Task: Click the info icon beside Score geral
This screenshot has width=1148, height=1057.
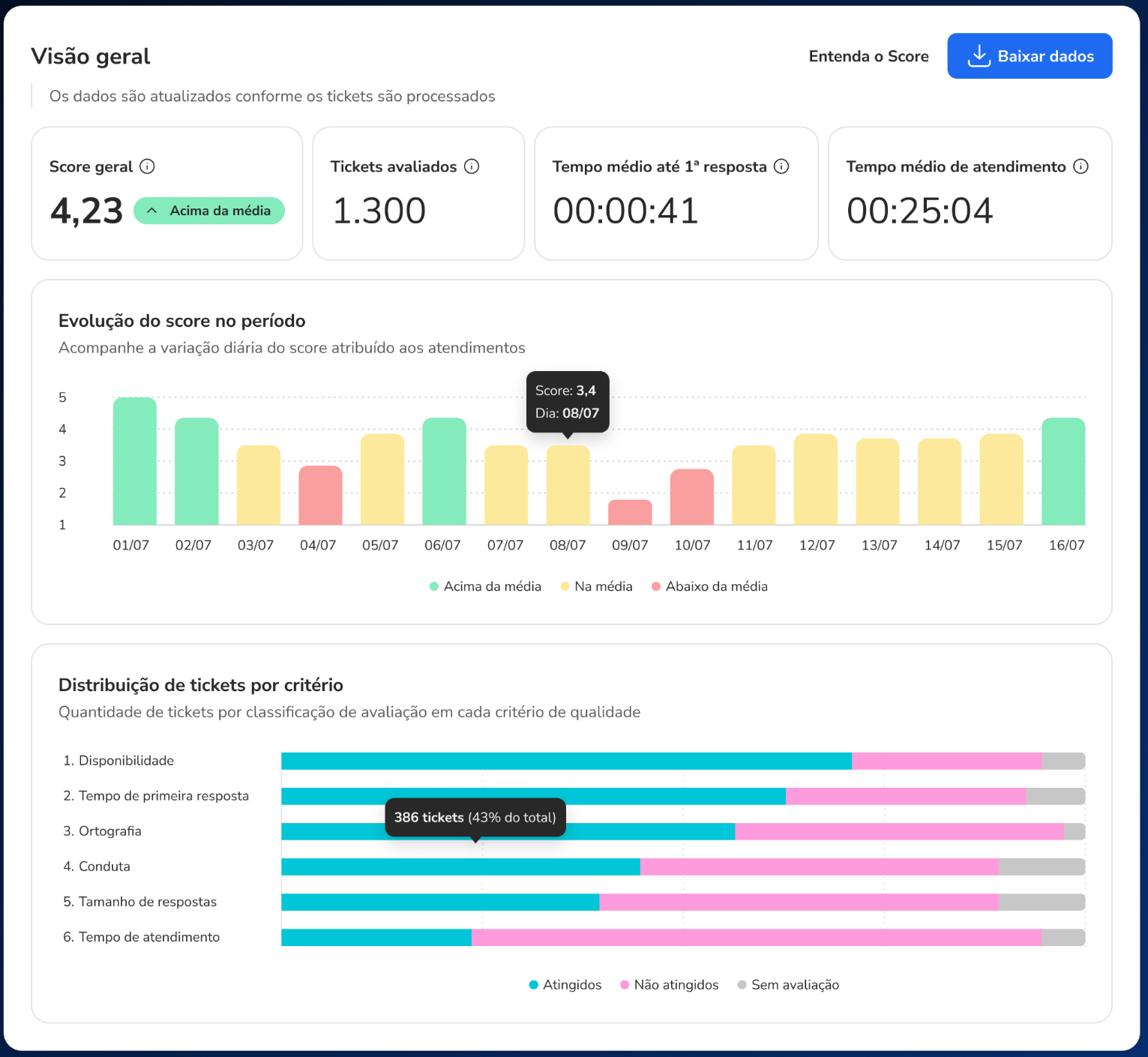Action: [147, 166]
